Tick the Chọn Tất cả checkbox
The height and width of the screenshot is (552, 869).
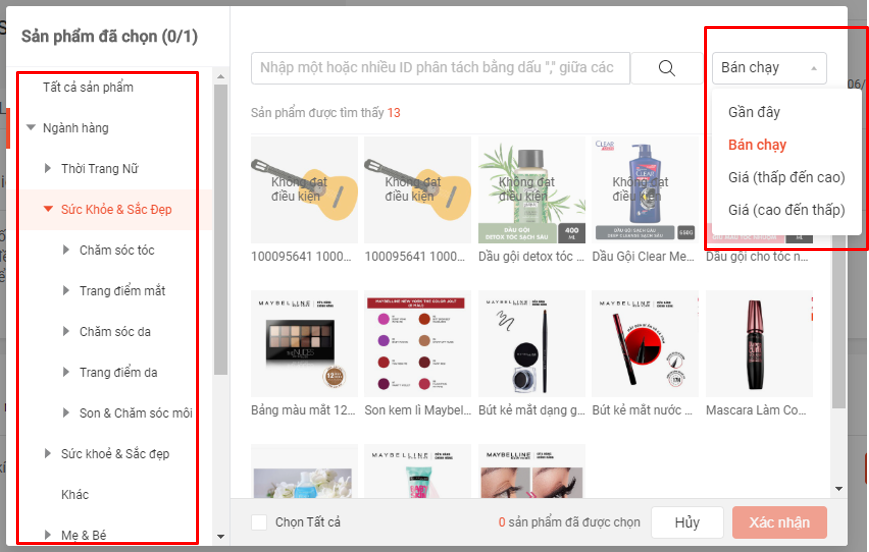click(259, 522)
